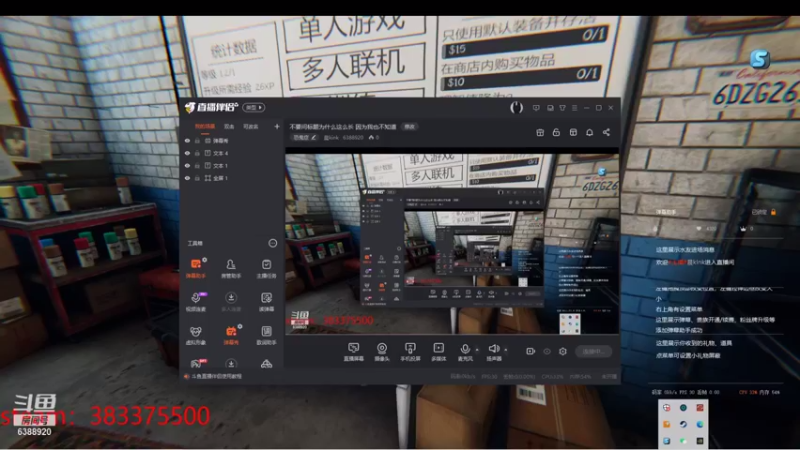Open the 读弹幕 read danmaku tool
Screen dimensions: 800x450
[266, 302]
